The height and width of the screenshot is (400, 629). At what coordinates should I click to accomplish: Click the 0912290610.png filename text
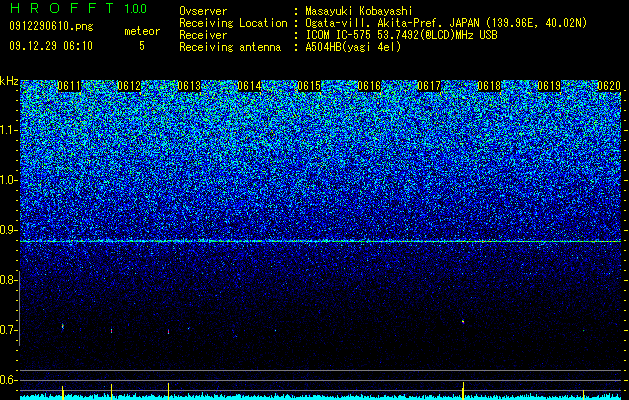tap(51, 26)
